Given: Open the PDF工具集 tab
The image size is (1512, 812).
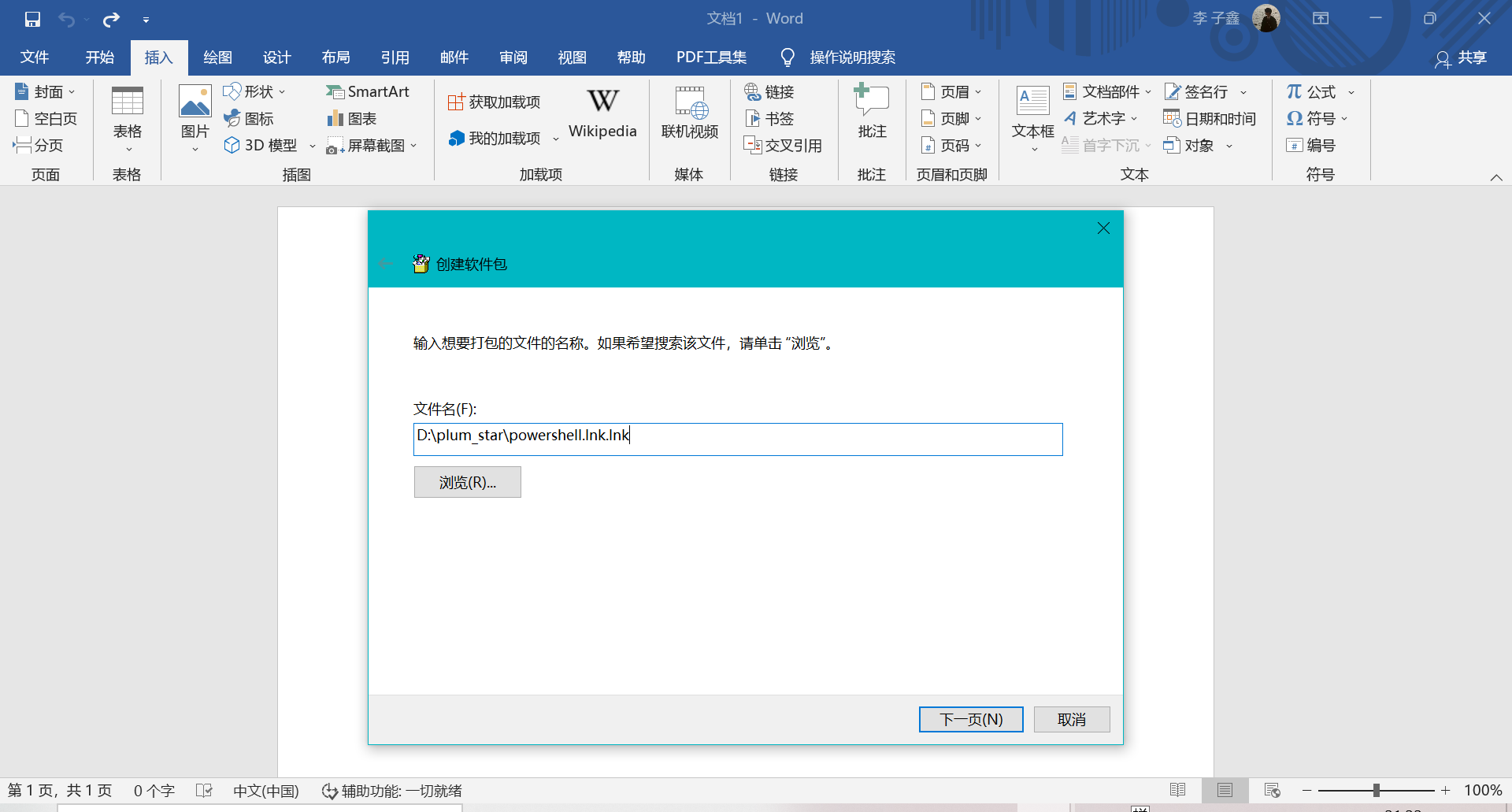Looking at the screenshot, I should pyautogui.click(x=711, y=57).
